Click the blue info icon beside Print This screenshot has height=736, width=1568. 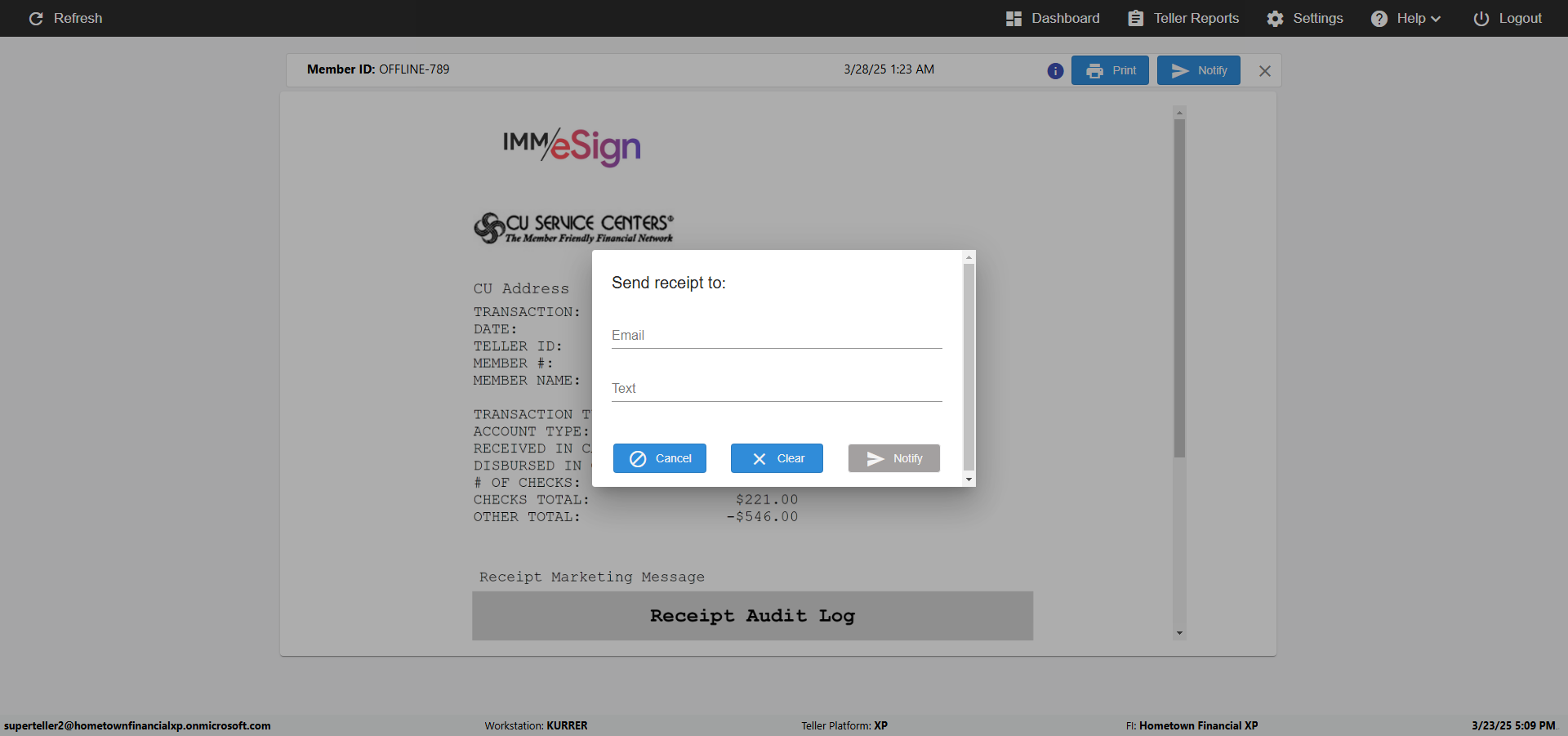[1055, 71]
